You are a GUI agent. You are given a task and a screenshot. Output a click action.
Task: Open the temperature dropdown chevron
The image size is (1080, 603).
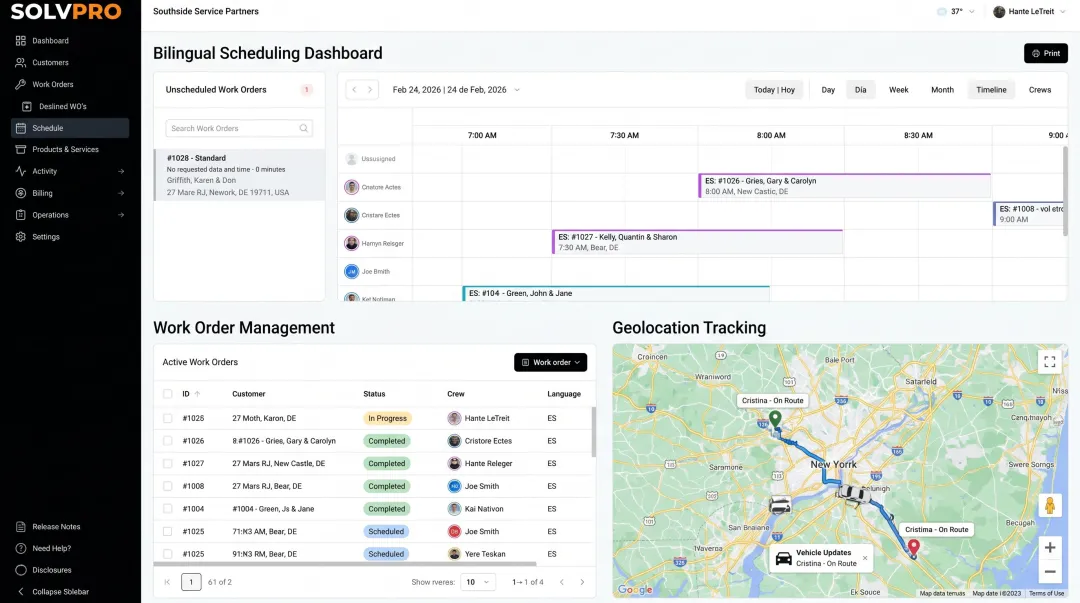pos(972,12)
